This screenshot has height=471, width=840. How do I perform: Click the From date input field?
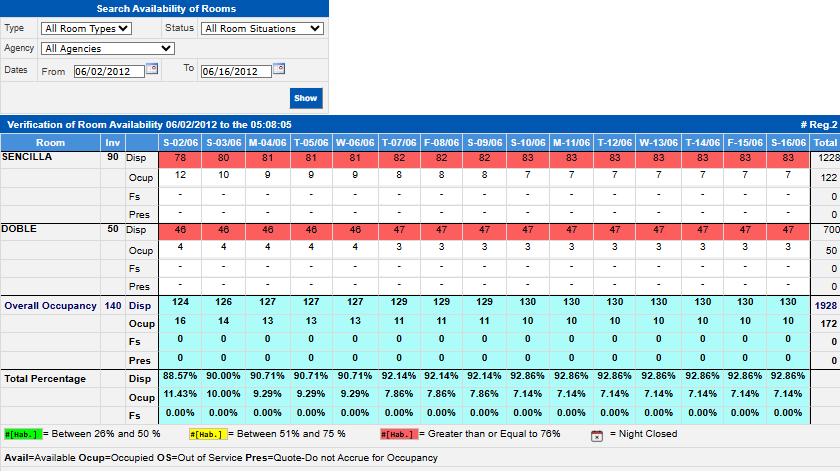(92, 71)
